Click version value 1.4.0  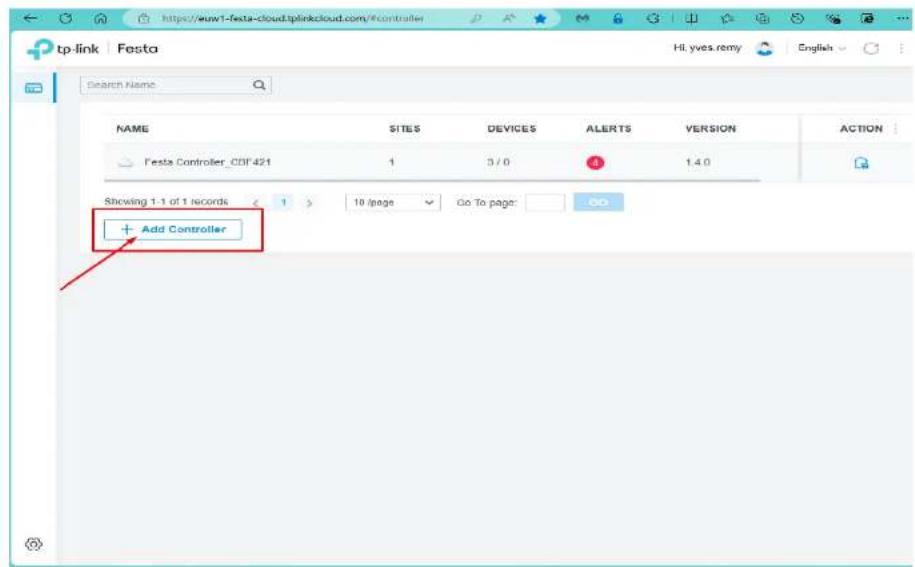[697, 162]
